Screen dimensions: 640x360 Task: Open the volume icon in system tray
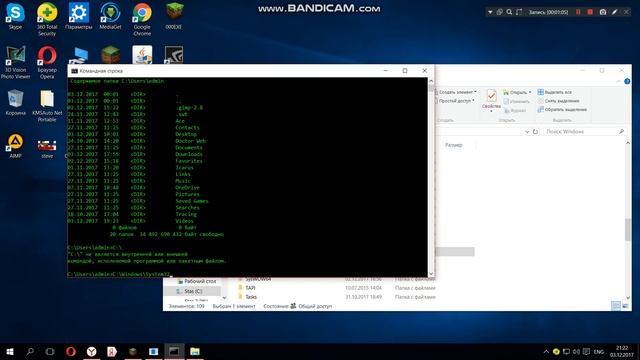pyautogui.click(x=576, y=351)
